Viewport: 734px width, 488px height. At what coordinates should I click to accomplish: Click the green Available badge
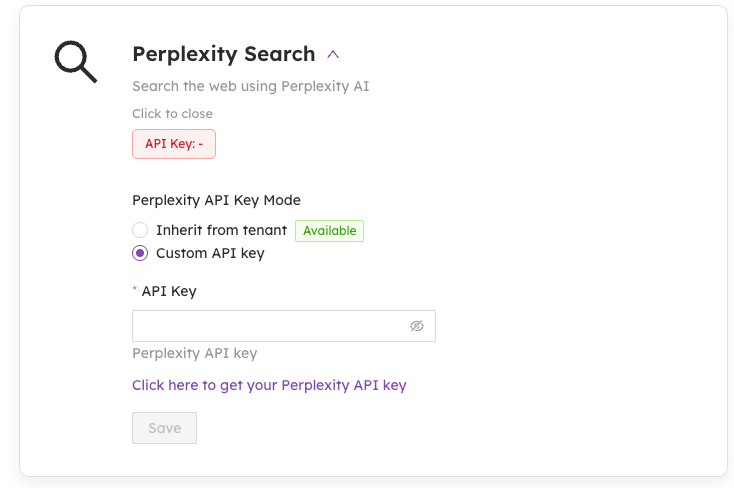(x=329, y=231)
